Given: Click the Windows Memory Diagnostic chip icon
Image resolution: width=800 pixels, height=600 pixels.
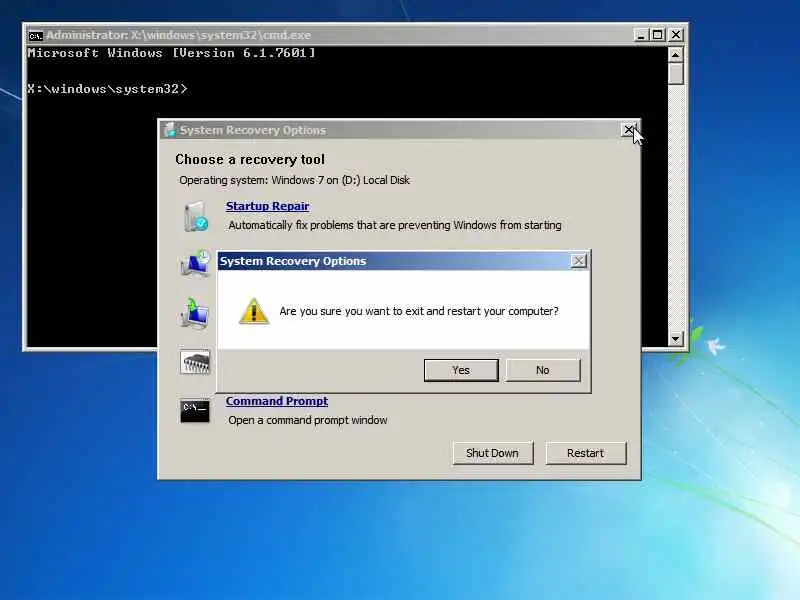Looking at the screenshot, I should click(195, 362).
